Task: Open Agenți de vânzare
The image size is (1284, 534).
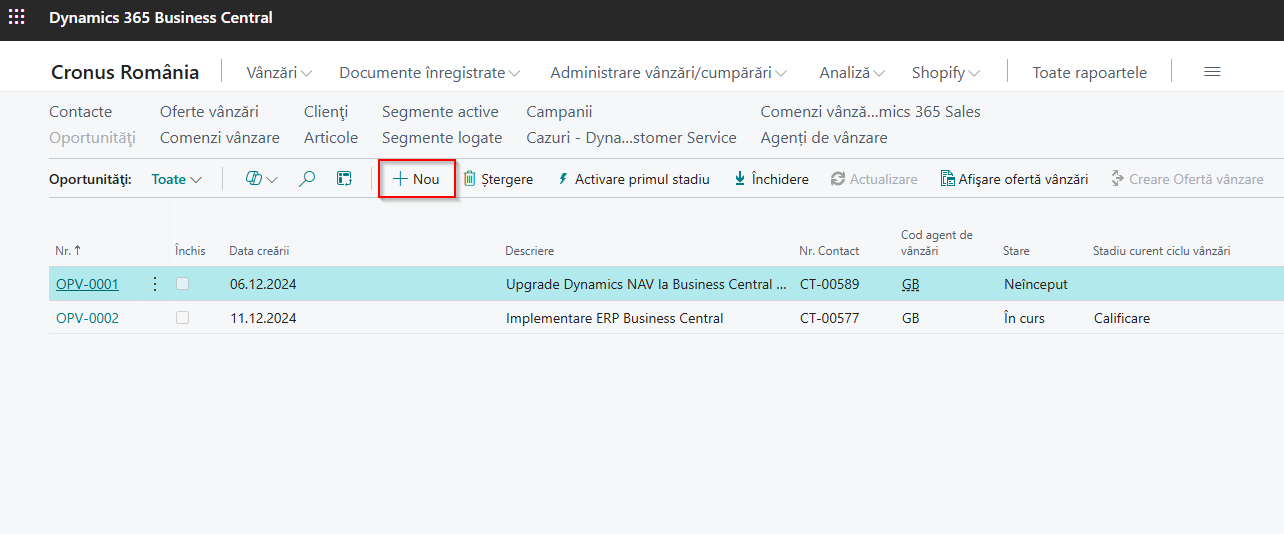Action: tap(824, 137)
